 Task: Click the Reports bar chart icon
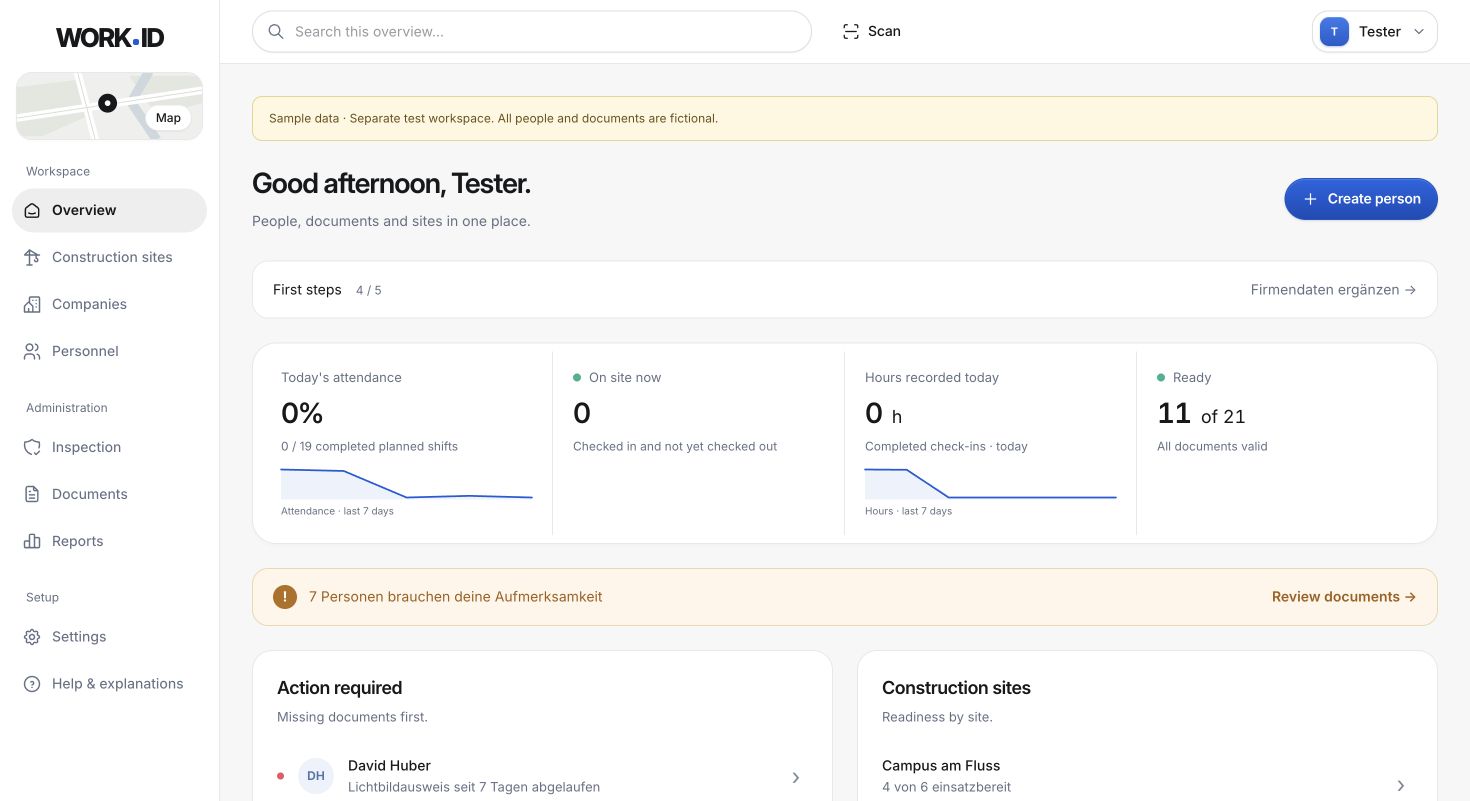pyautogui.click(x=32, y=541)
